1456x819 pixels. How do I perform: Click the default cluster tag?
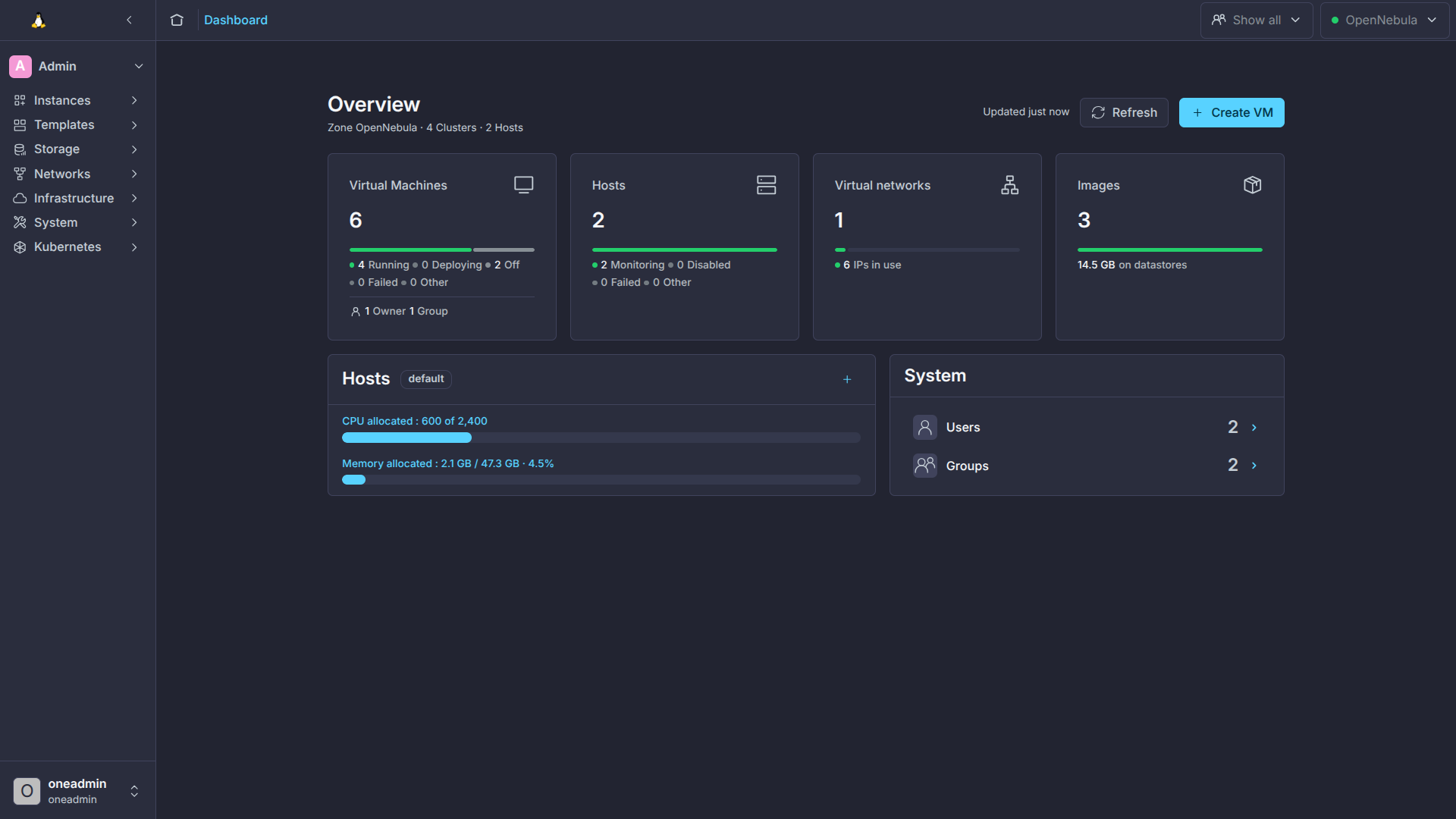pos(426,379)
